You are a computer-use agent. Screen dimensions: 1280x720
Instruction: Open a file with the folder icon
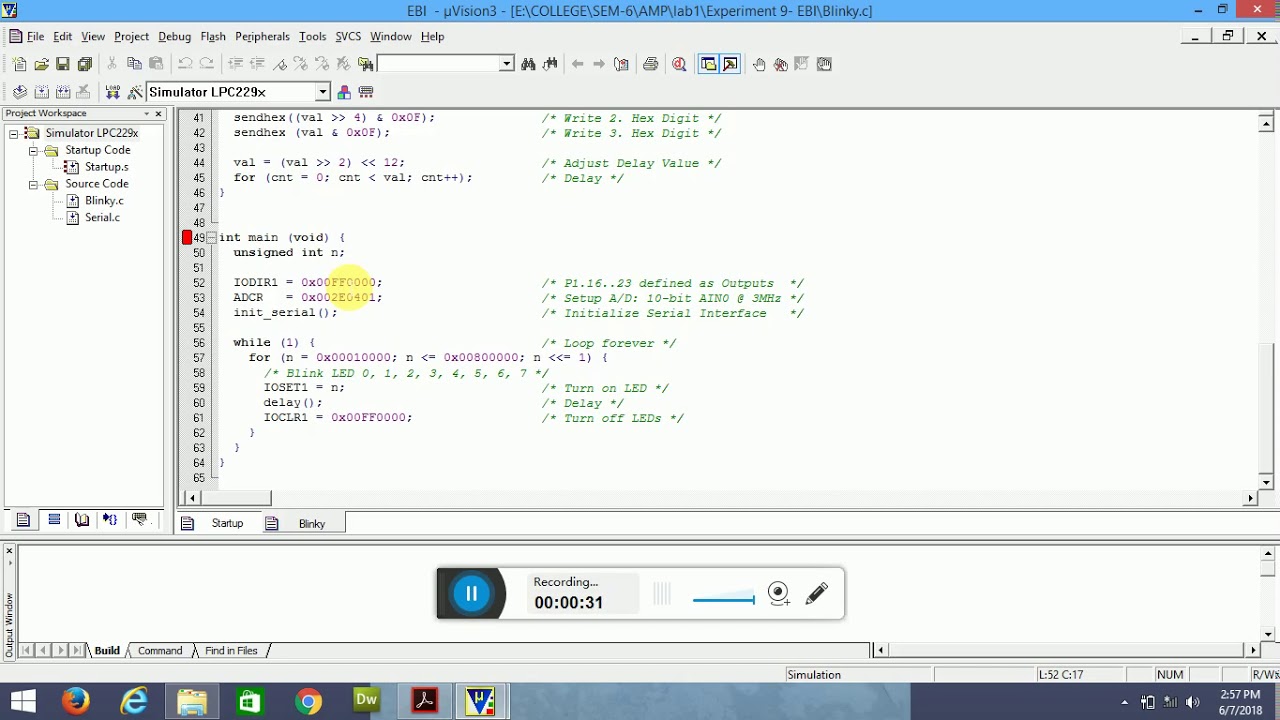(41, 64)
